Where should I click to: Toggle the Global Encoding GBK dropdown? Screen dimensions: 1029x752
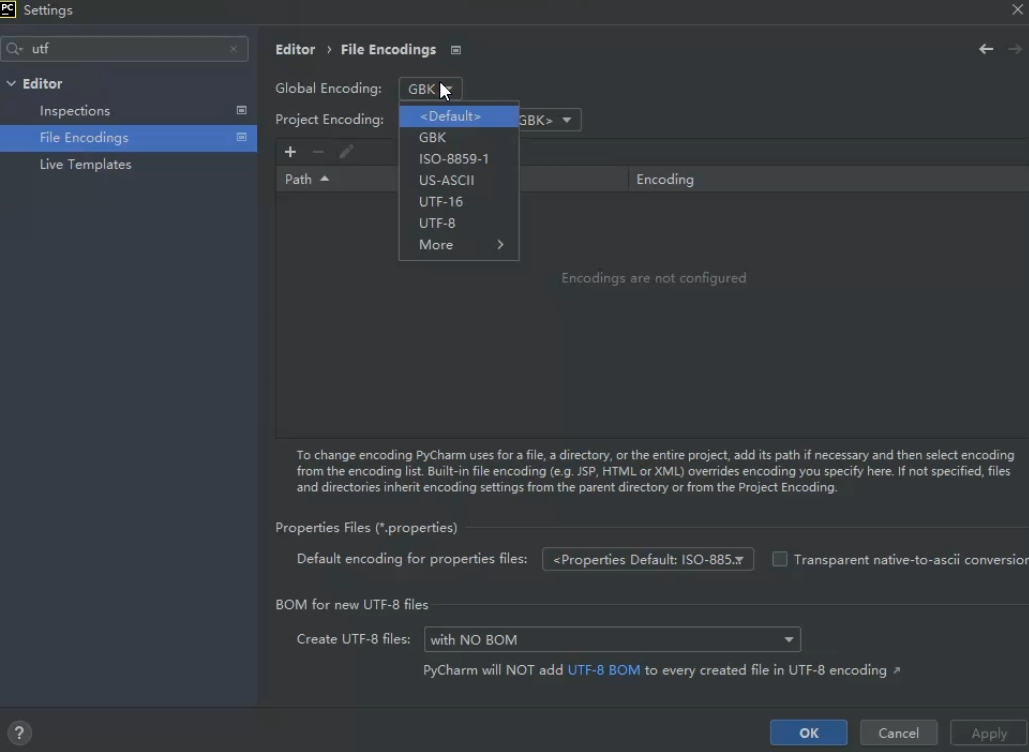pyautogui.click(x=430, y=89)
